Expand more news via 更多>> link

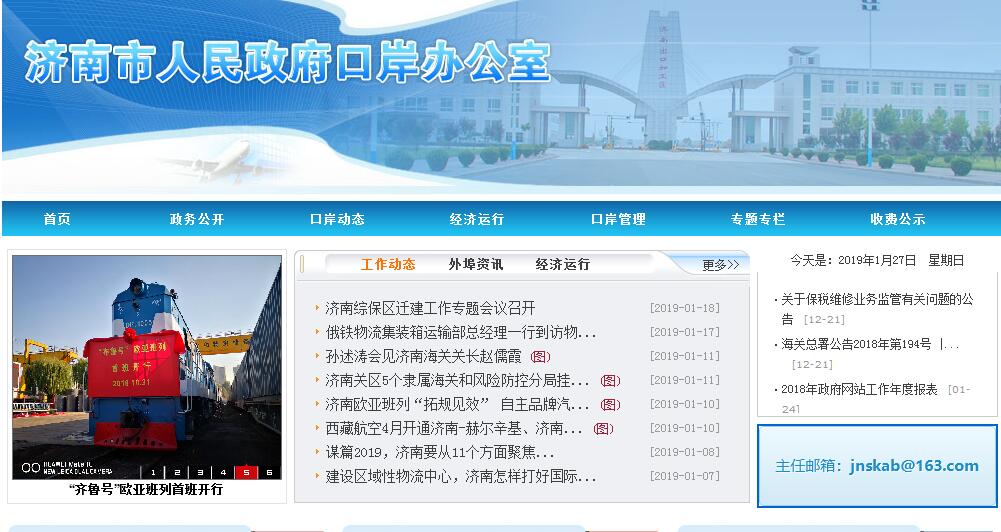pyautogui.click(x=720, y=265)
